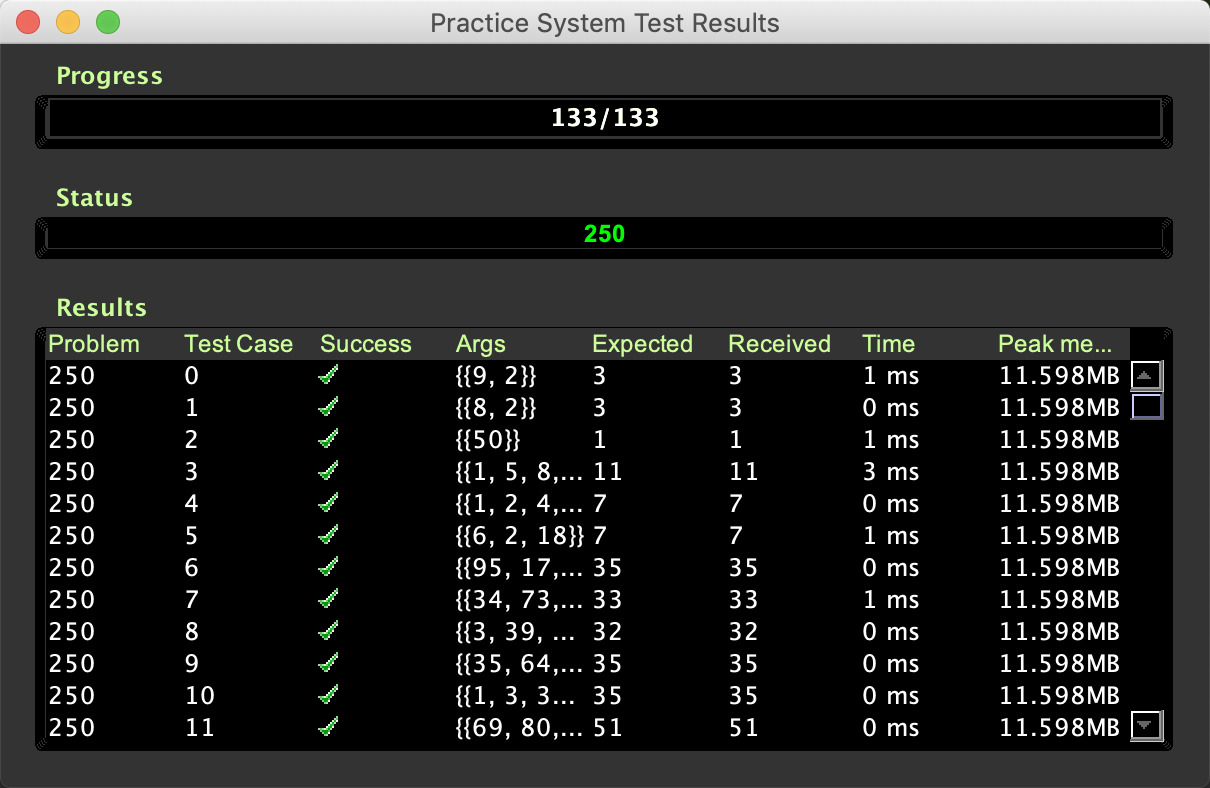Select args cell starting {{95, 17,
The width and height of the screenshot is (1210, 788).
point(520,568)
